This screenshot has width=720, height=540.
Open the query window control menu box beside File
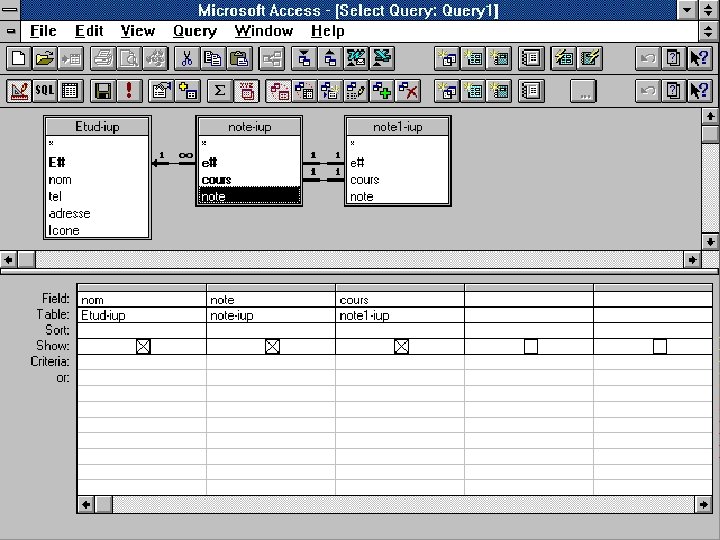point(10,31)
